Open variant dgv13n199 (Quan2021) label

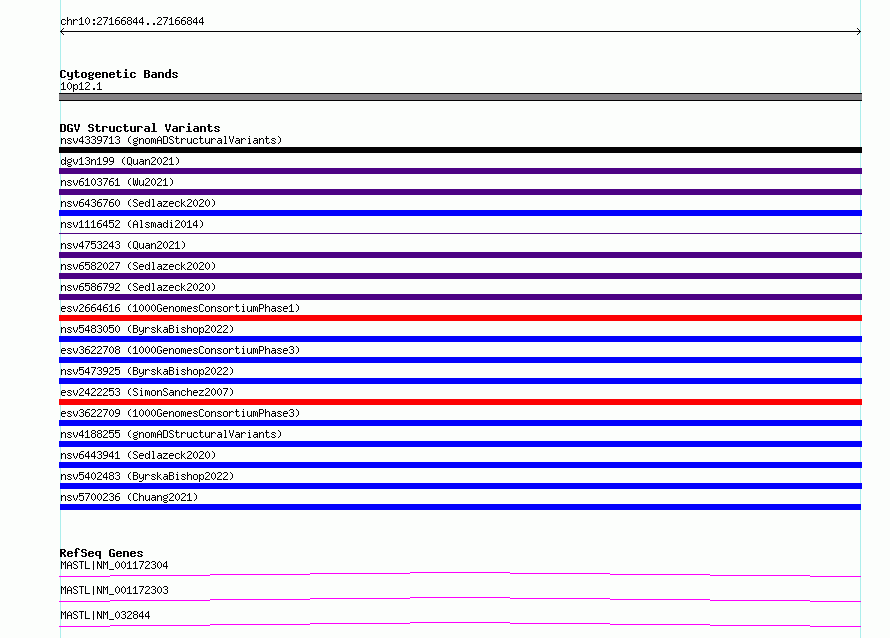(120, 161)
